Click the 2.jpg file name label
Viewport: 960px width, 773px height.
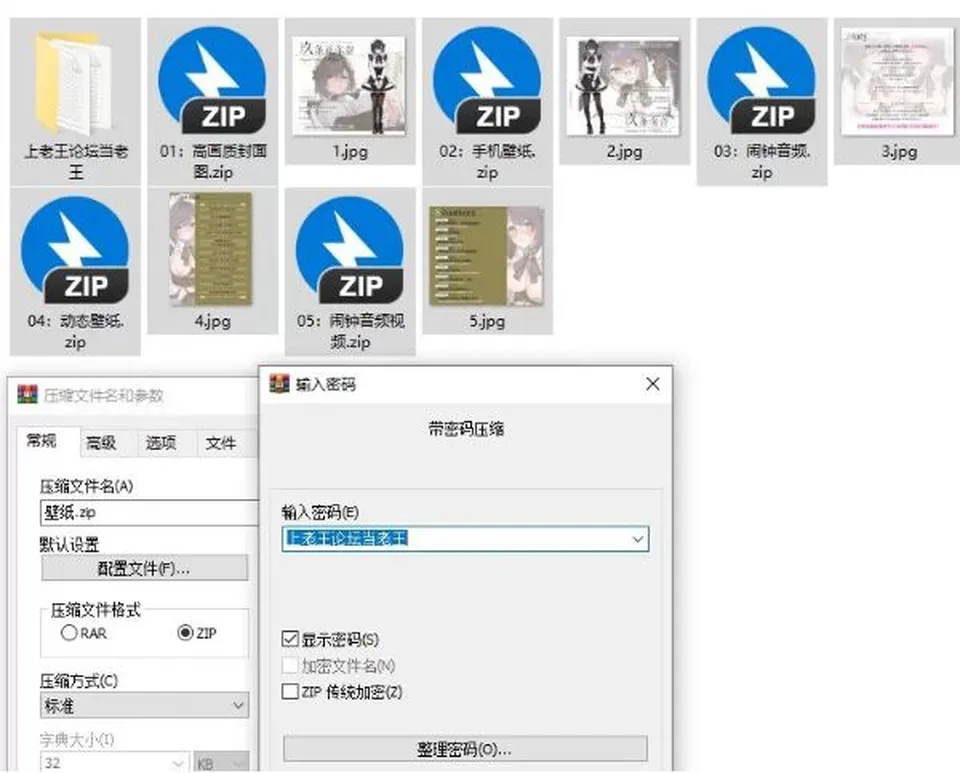[x=624, y=151]
